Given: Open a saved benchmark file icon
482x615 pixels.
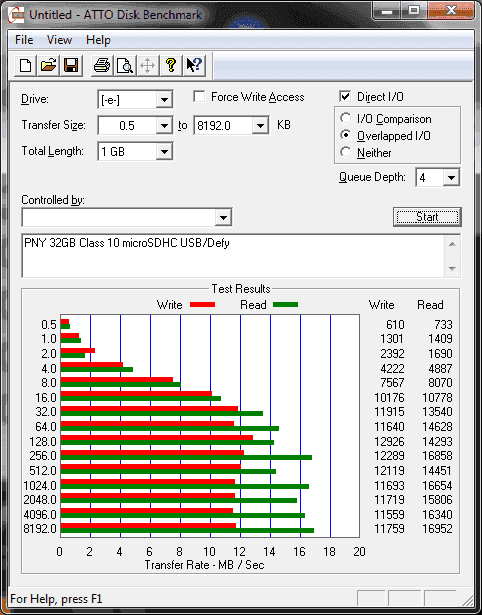Looking at the screenshot, I should click(x=48, y=65).
